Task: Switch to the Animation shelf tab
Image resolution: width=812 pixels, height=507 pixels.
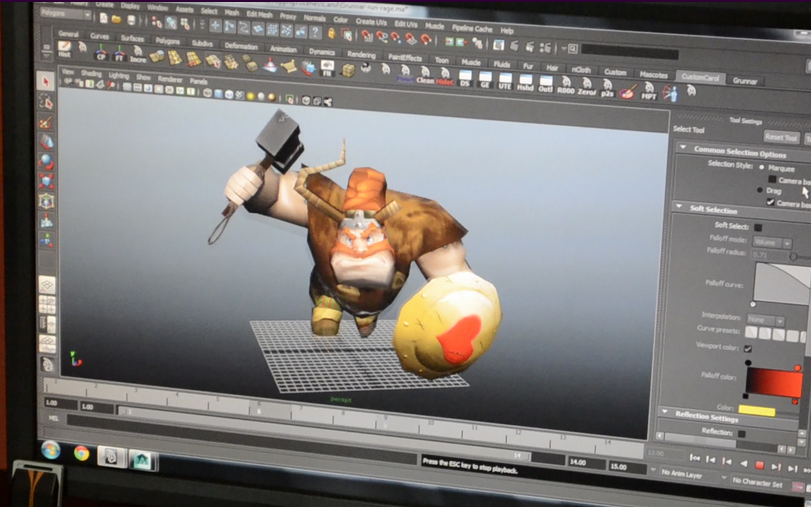Action: pyautogui.click(x=283, y=49)
